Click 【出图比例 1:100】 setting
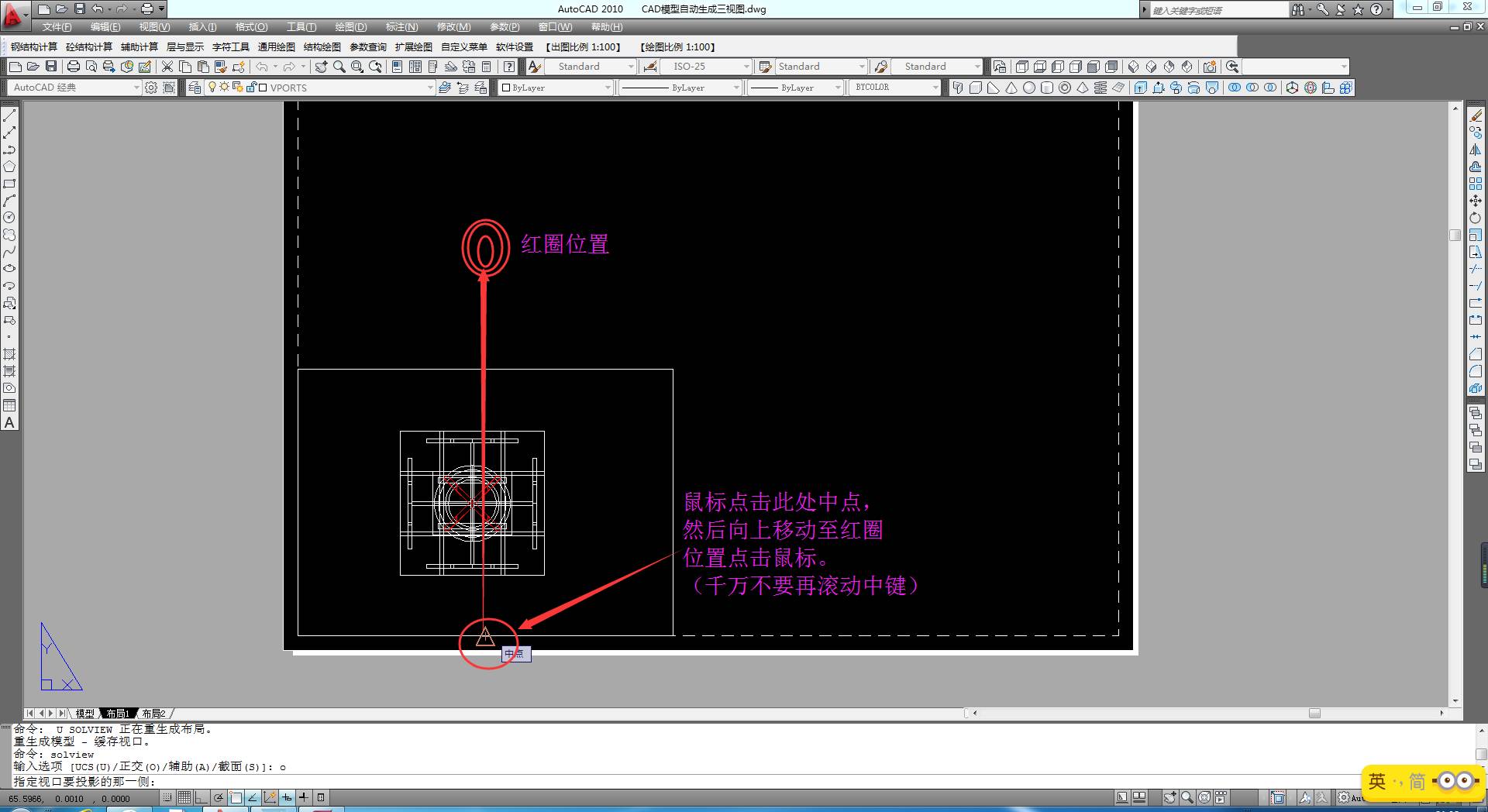 coord(584,47)
